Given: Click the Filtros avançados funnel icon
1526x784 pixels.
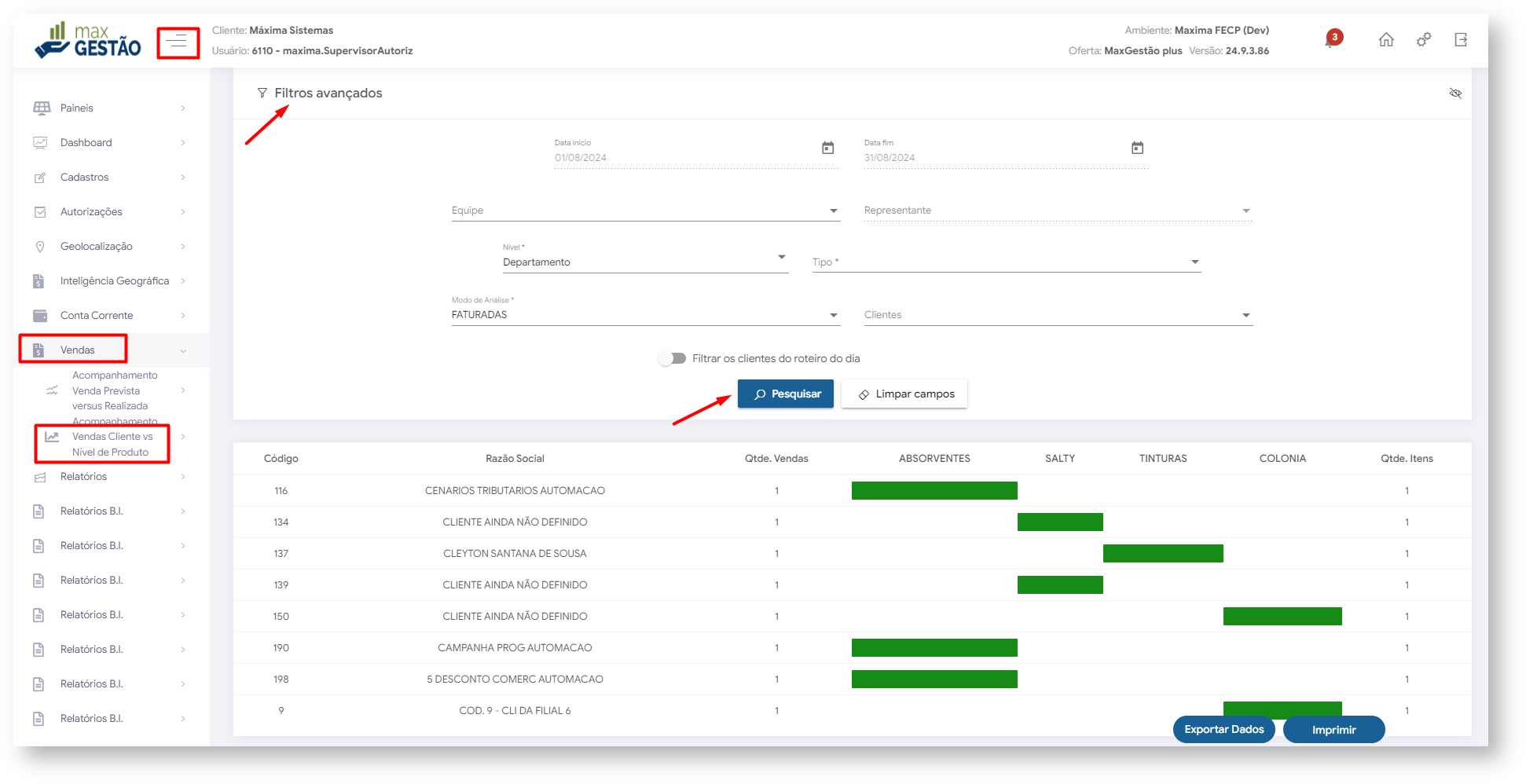Looking at the screenshot, I should [x=262, y=93].
